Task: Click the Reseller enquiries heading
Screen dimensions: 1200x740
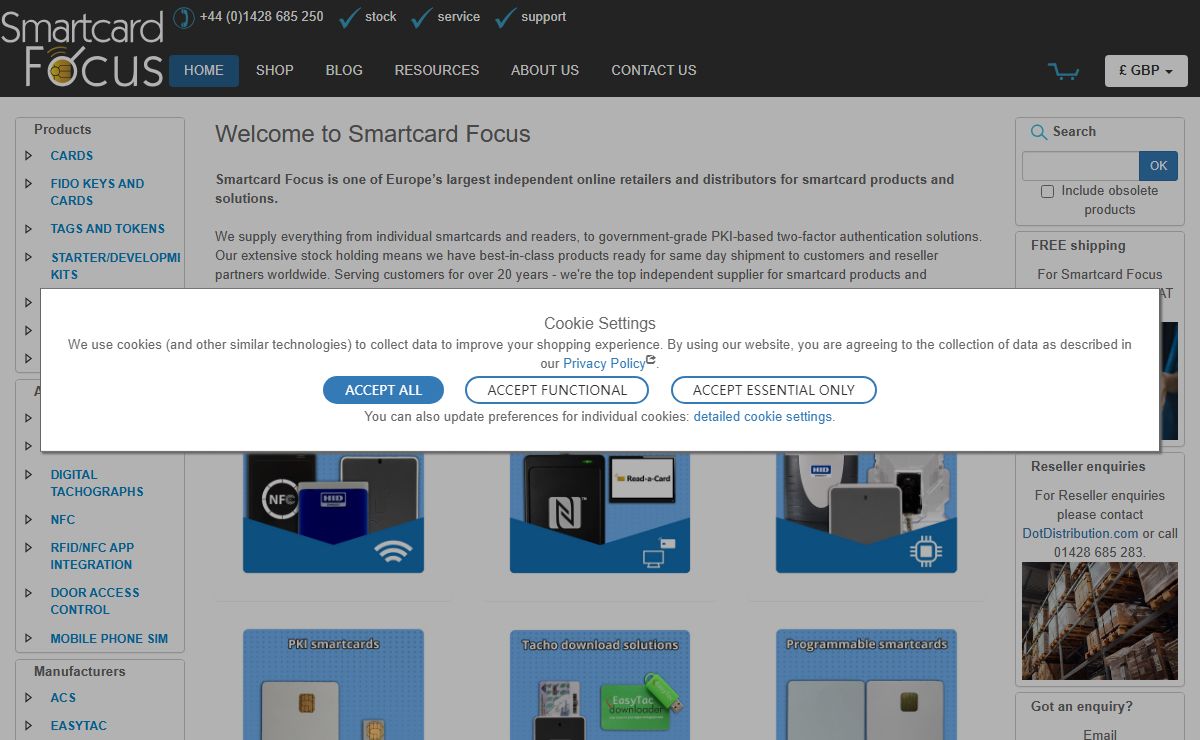Action: click(x=1088, y=467)
